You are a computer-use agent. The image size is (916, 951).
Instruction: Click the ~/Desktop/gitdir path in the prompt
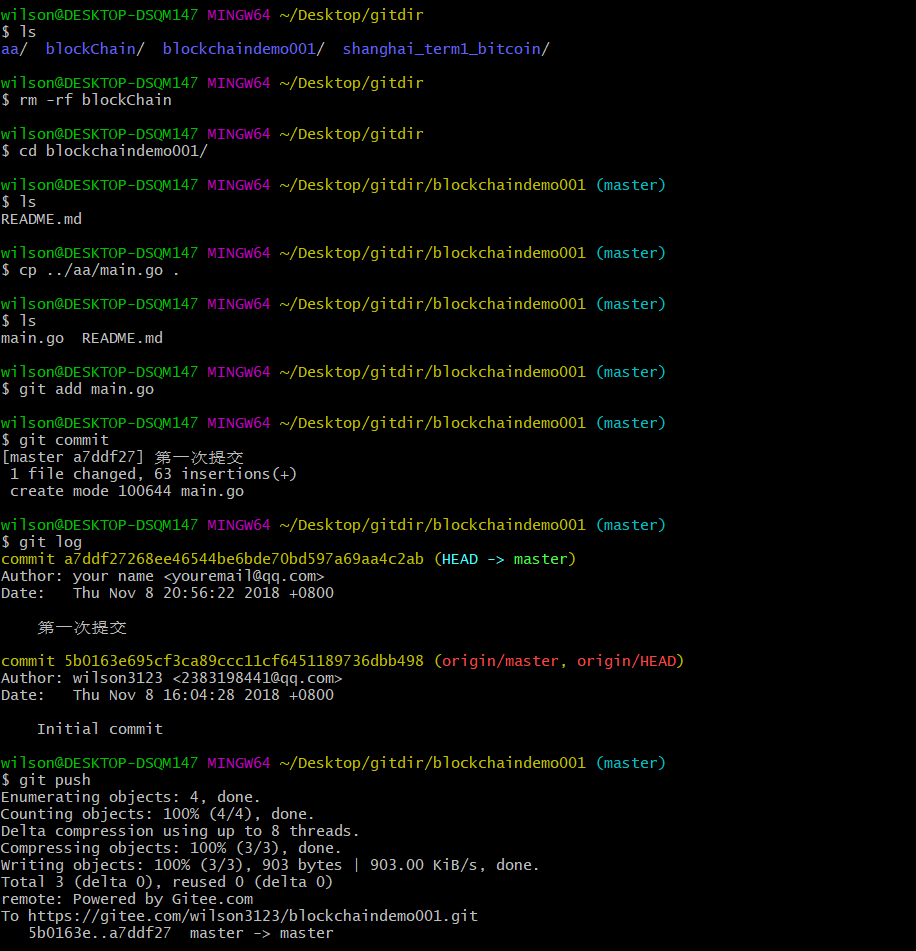[351, 14]
